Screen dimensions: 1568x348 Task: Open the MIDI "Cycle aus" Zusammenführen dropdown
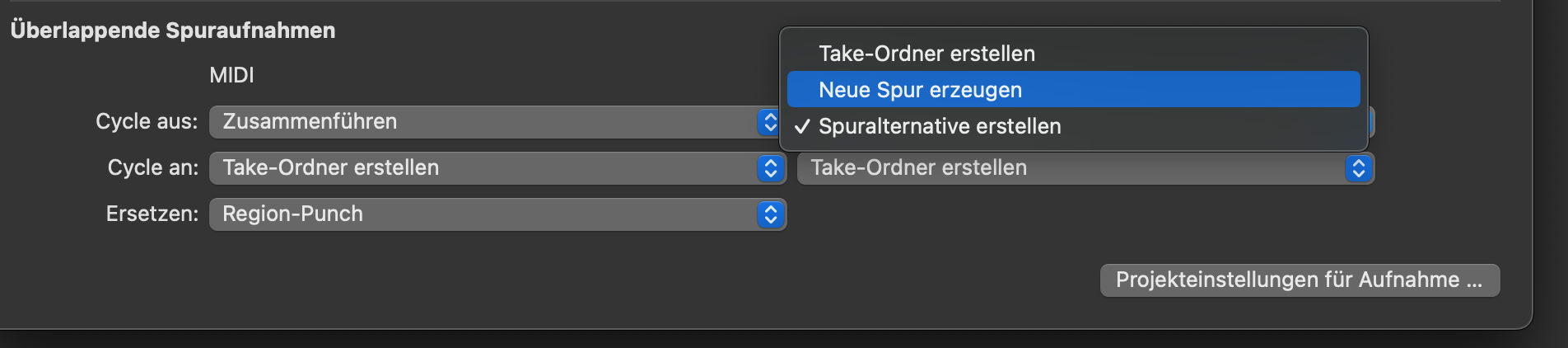coord(486,122)
